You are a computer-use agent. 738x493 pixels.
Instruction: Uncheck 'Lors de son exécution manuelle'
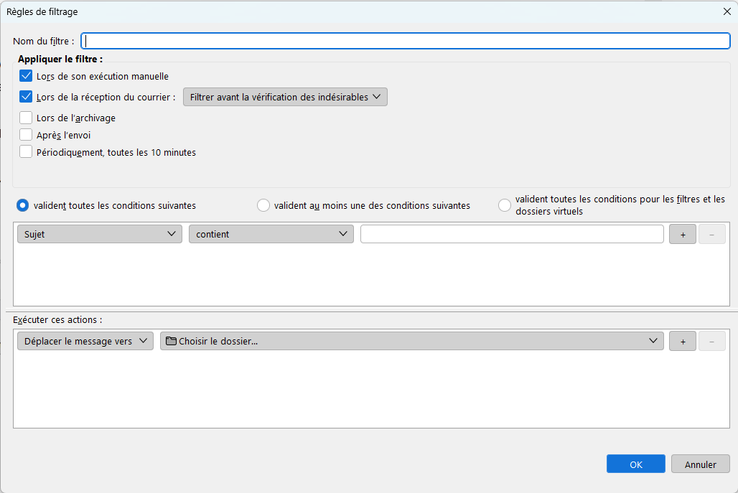coord(26,76)
